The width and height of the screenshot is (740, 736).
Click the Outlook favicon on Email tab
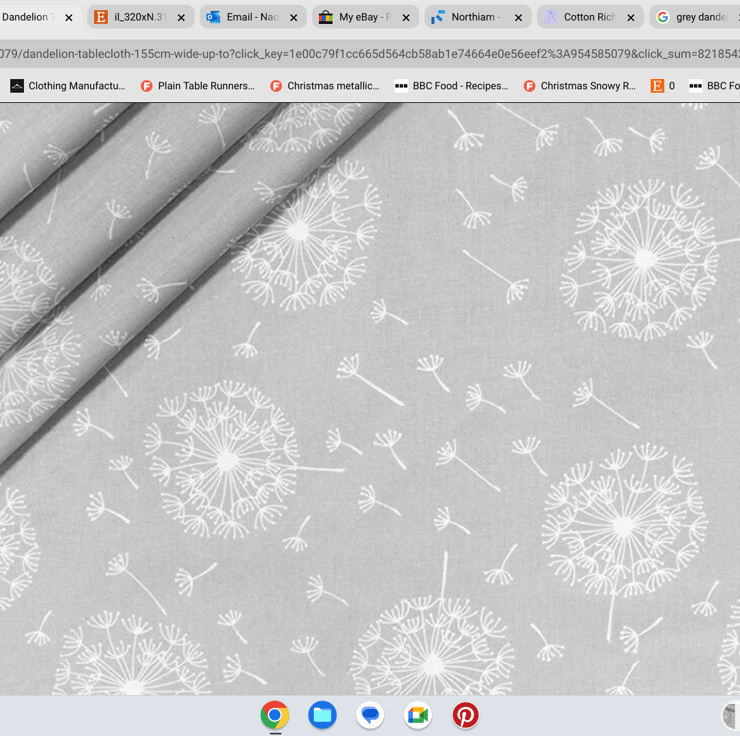[x=213, y=17]
